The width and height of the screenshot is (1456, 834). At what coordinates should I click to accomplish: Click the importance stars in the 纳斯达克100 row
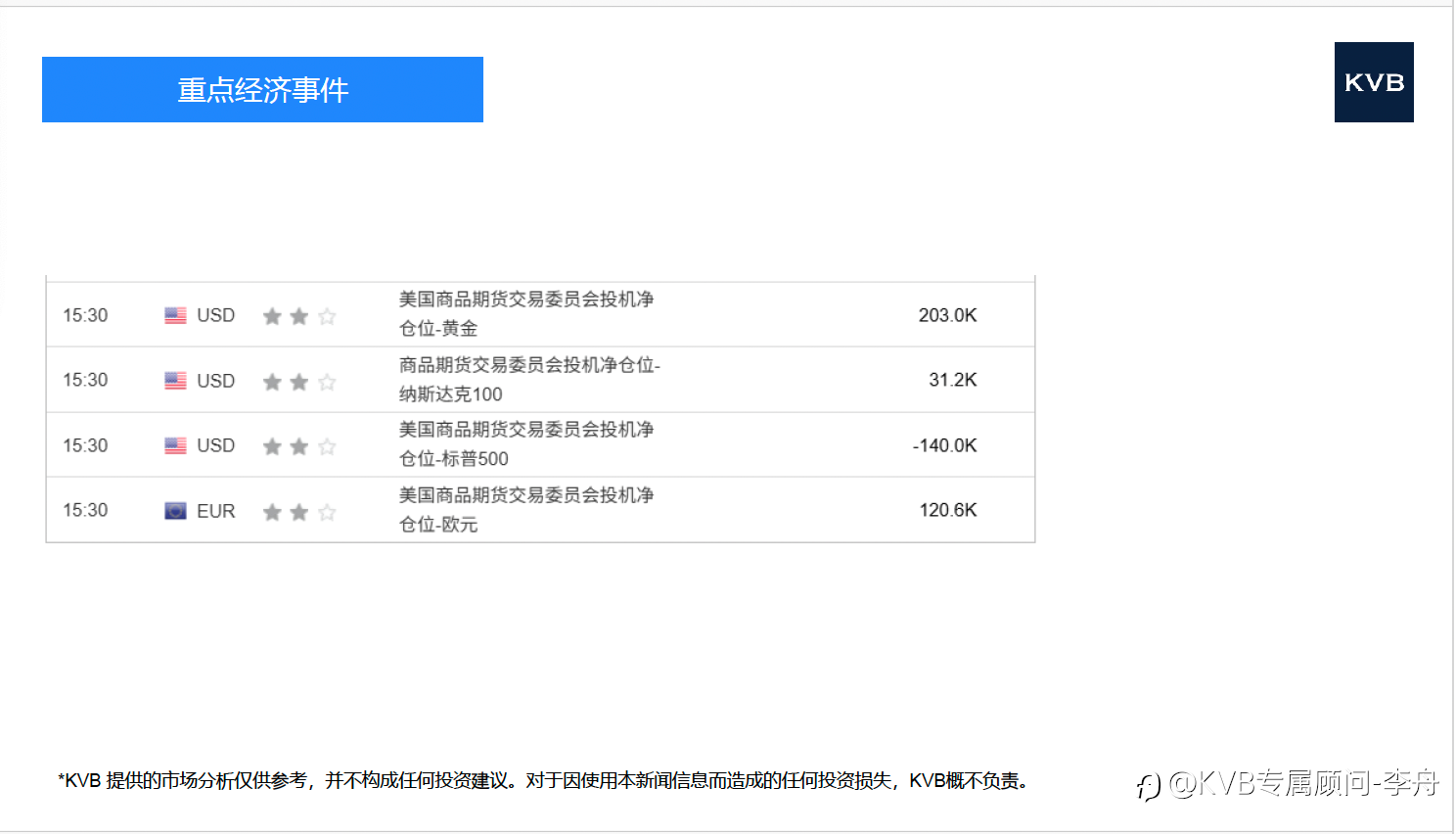(x=299, y=382)
